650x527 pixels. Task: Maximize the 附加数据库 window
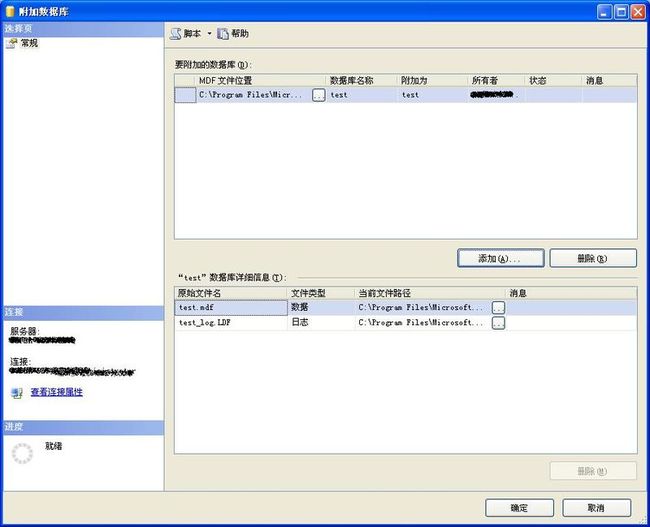[621, 12]
